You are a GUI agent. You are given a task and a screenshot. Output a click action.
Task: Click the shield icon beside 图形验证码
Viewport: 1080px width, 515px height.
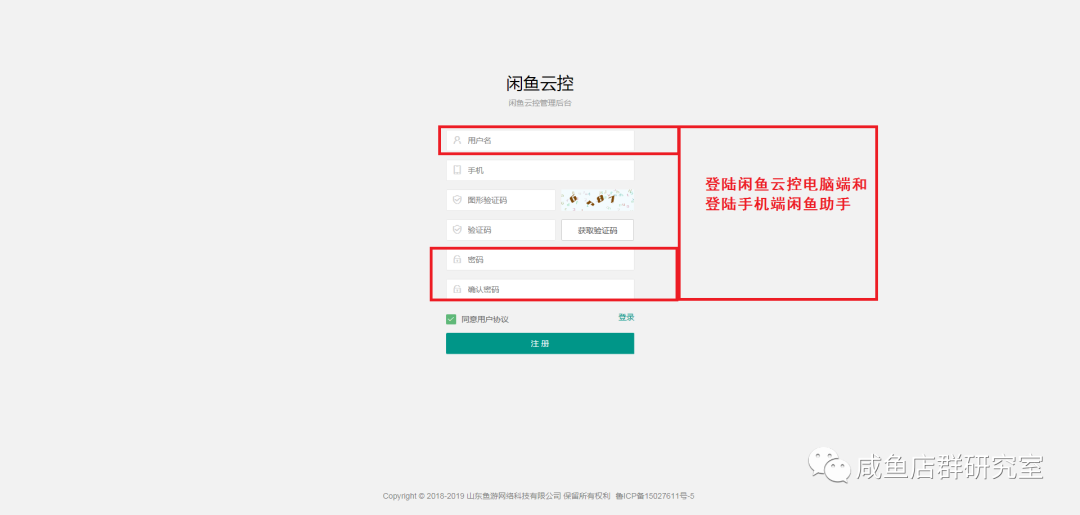(457, 200)
